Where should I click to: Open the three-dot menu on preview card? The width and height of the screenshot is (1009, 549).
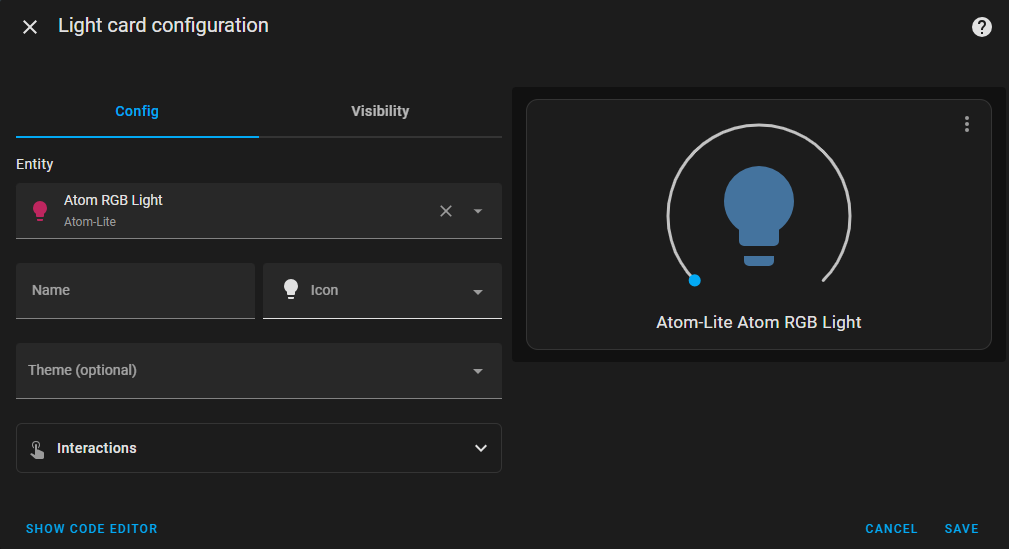click(x=967, y=124)
